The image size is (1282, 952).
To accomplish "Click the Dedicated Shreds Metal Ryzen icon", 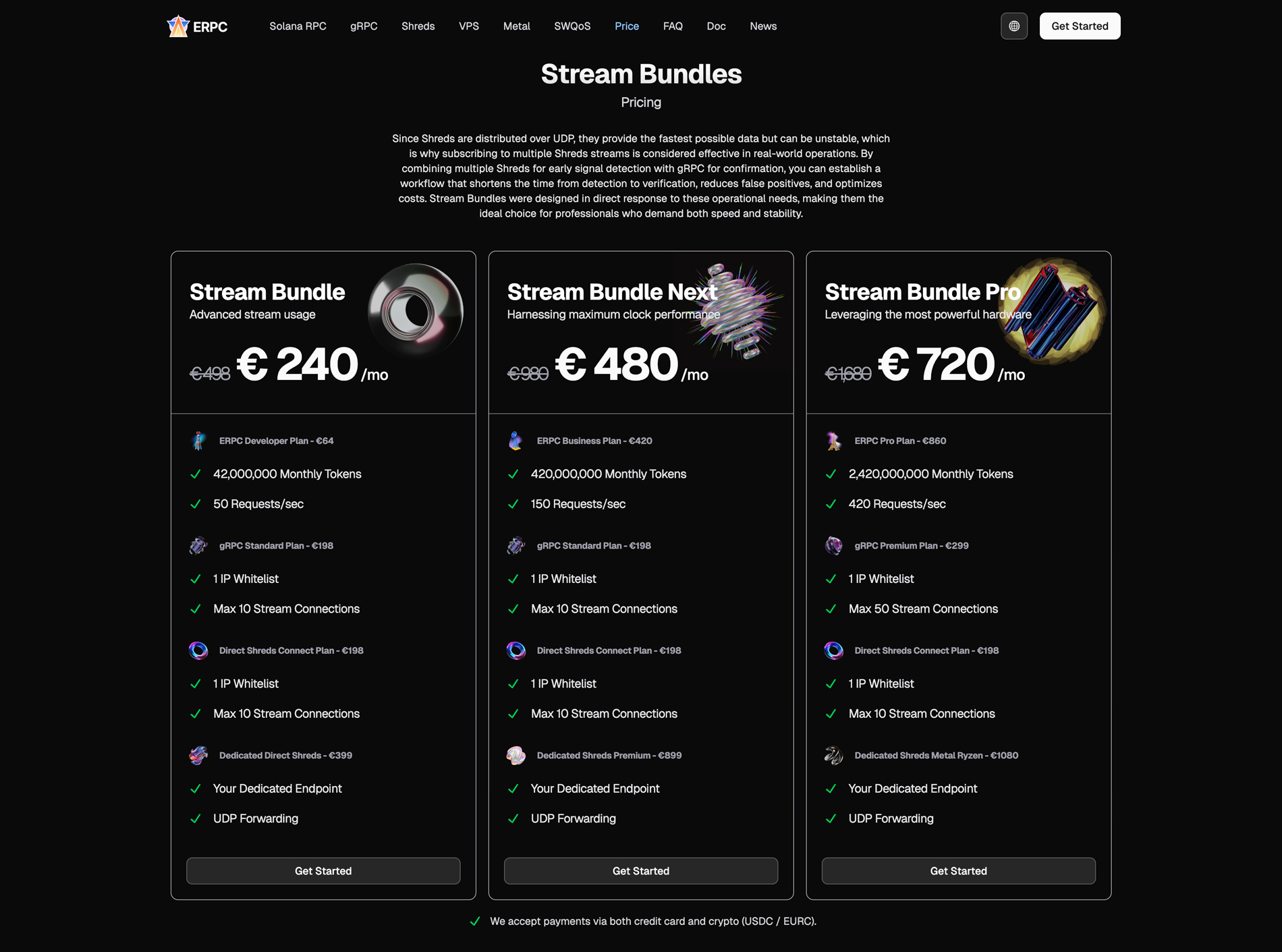I will 834,755.
